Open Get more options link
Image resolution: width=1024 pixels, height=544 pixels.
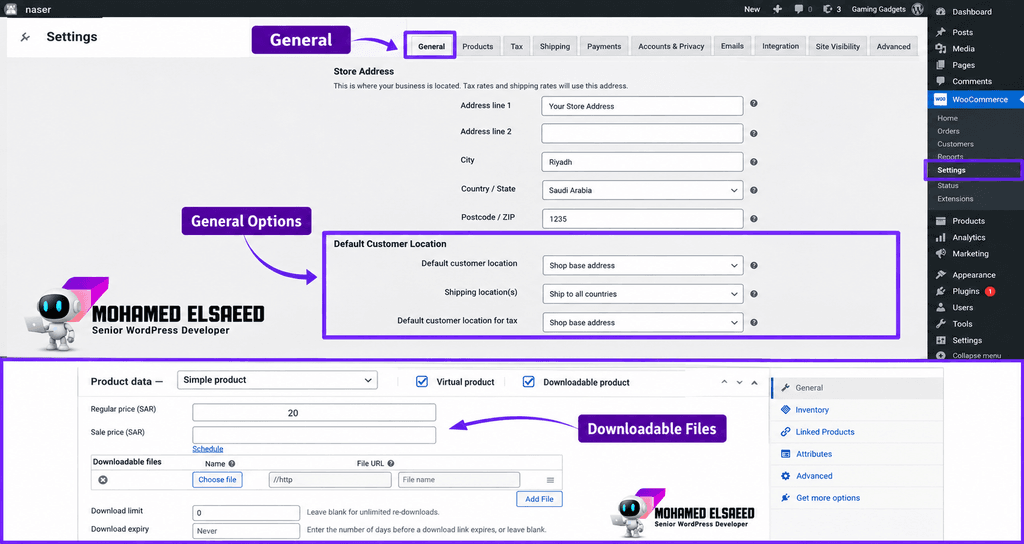pyautogui.click(x=828, y=498)
